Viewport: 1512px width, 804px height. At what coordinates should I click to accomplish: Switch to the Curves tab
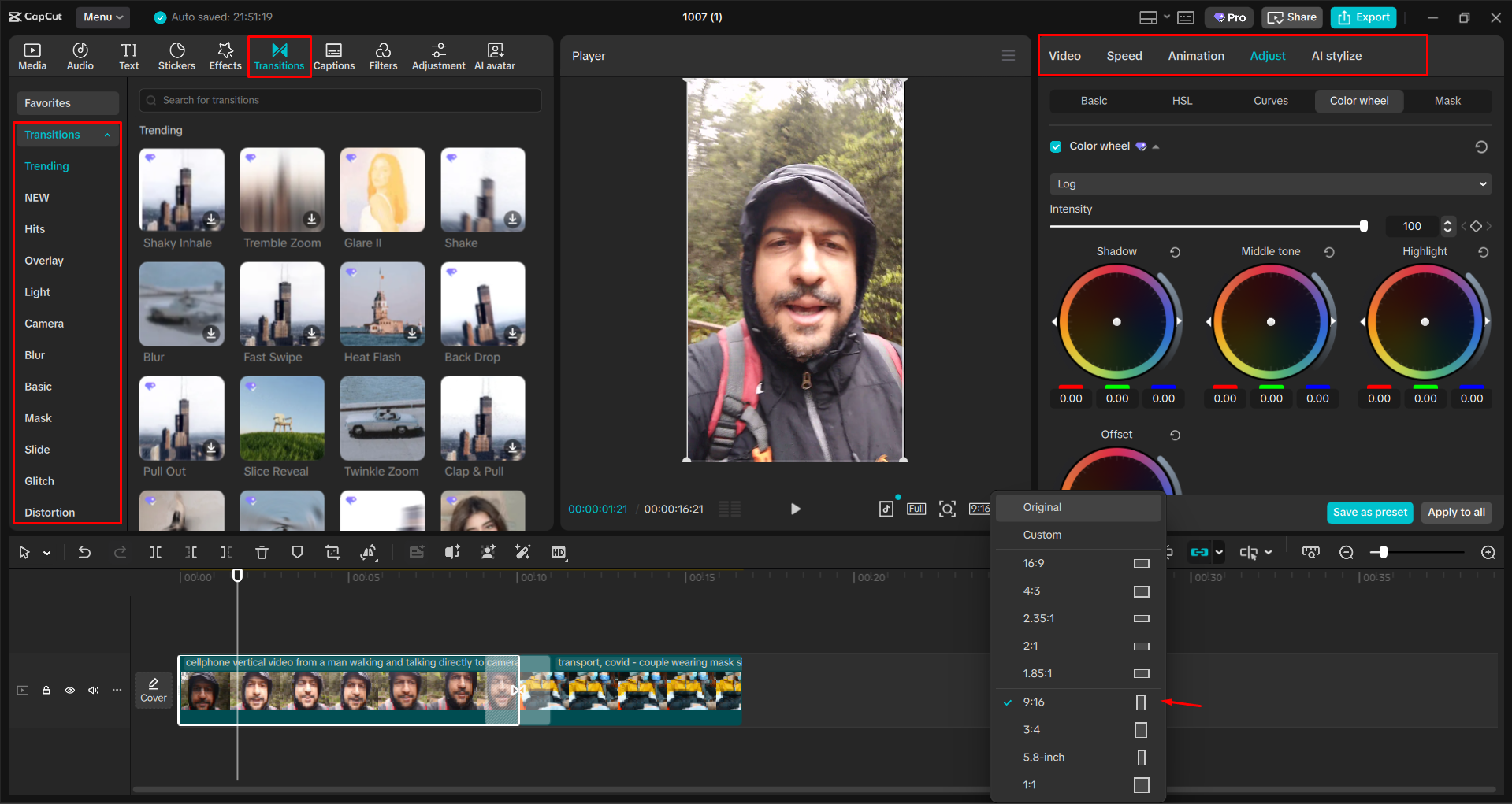1270,101
